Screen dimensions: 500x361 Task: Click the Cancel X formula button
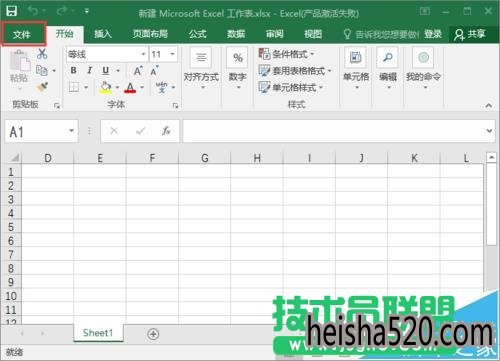[114, 131]
